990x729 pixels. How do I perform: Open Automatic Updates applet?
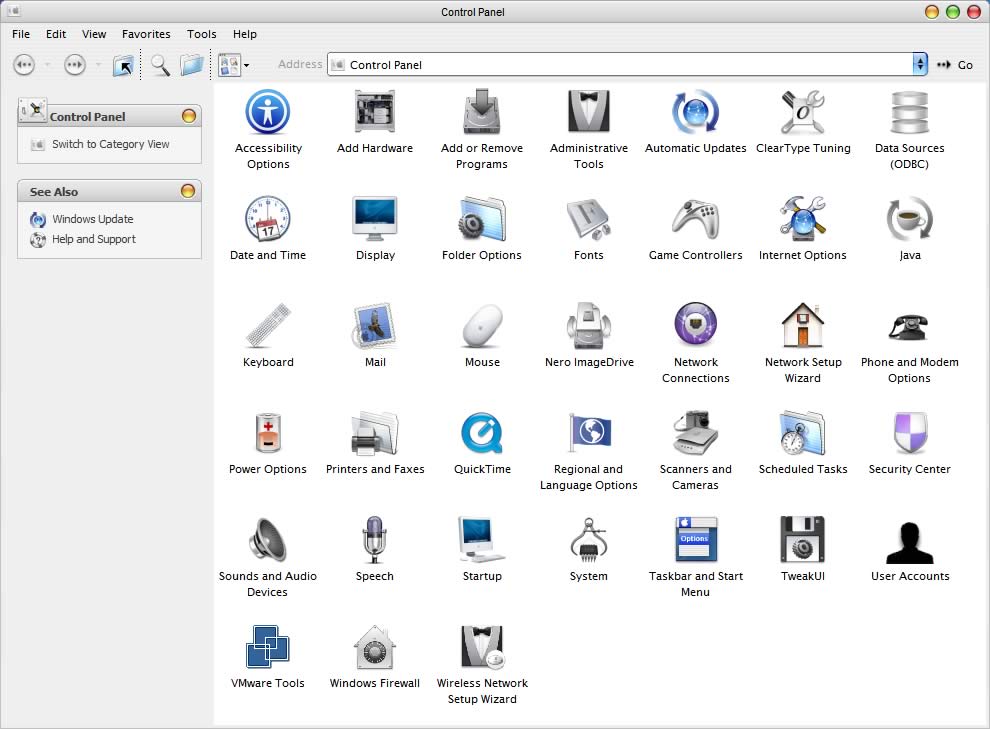pos(695,112)
